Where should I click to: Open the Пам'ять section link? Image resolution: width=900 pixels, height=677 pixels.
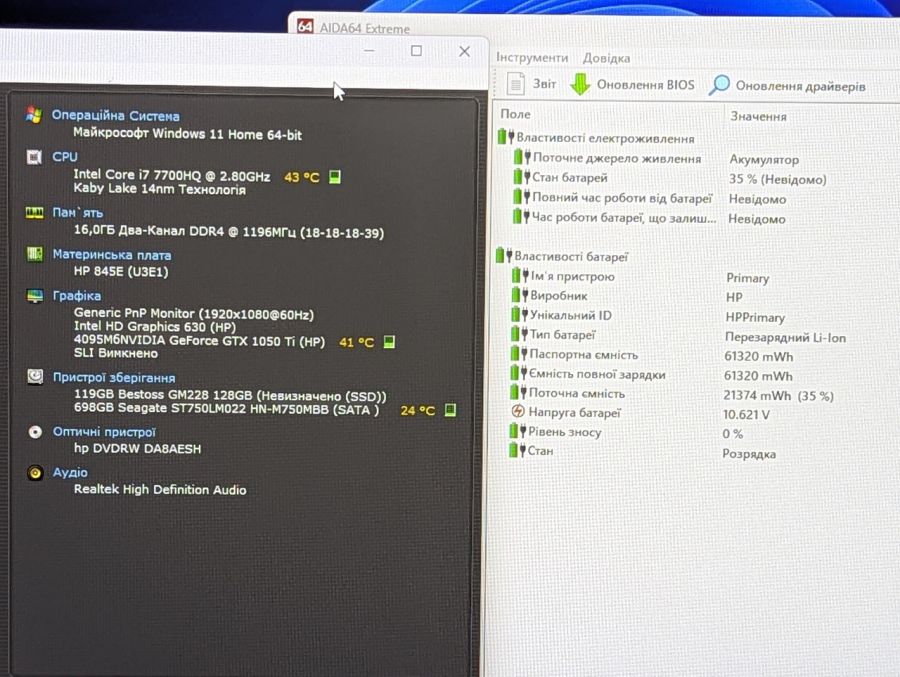[78, 213]
